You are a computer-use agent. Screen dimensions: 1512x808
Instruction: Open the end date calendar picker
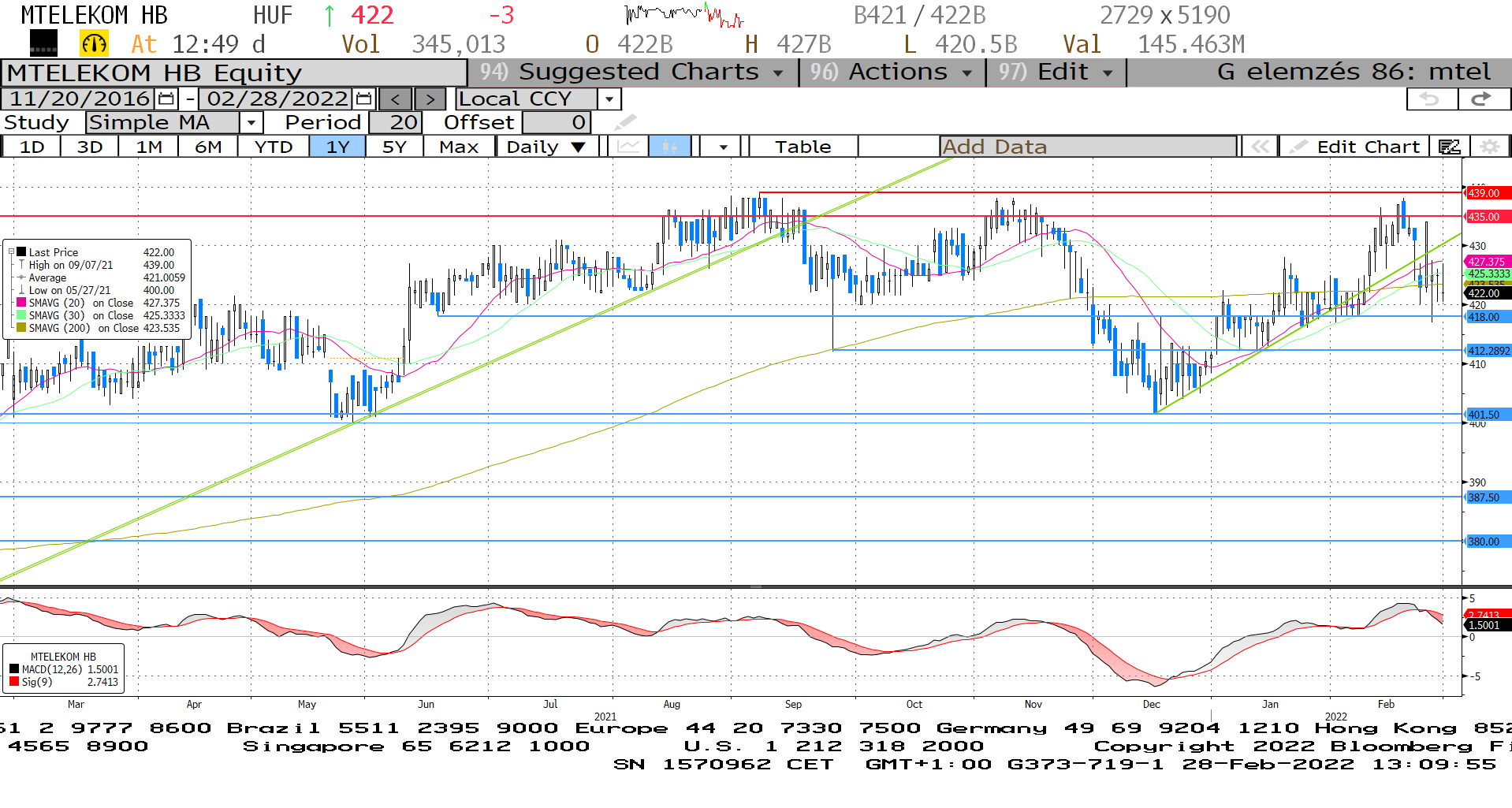[x=363, y=99]
